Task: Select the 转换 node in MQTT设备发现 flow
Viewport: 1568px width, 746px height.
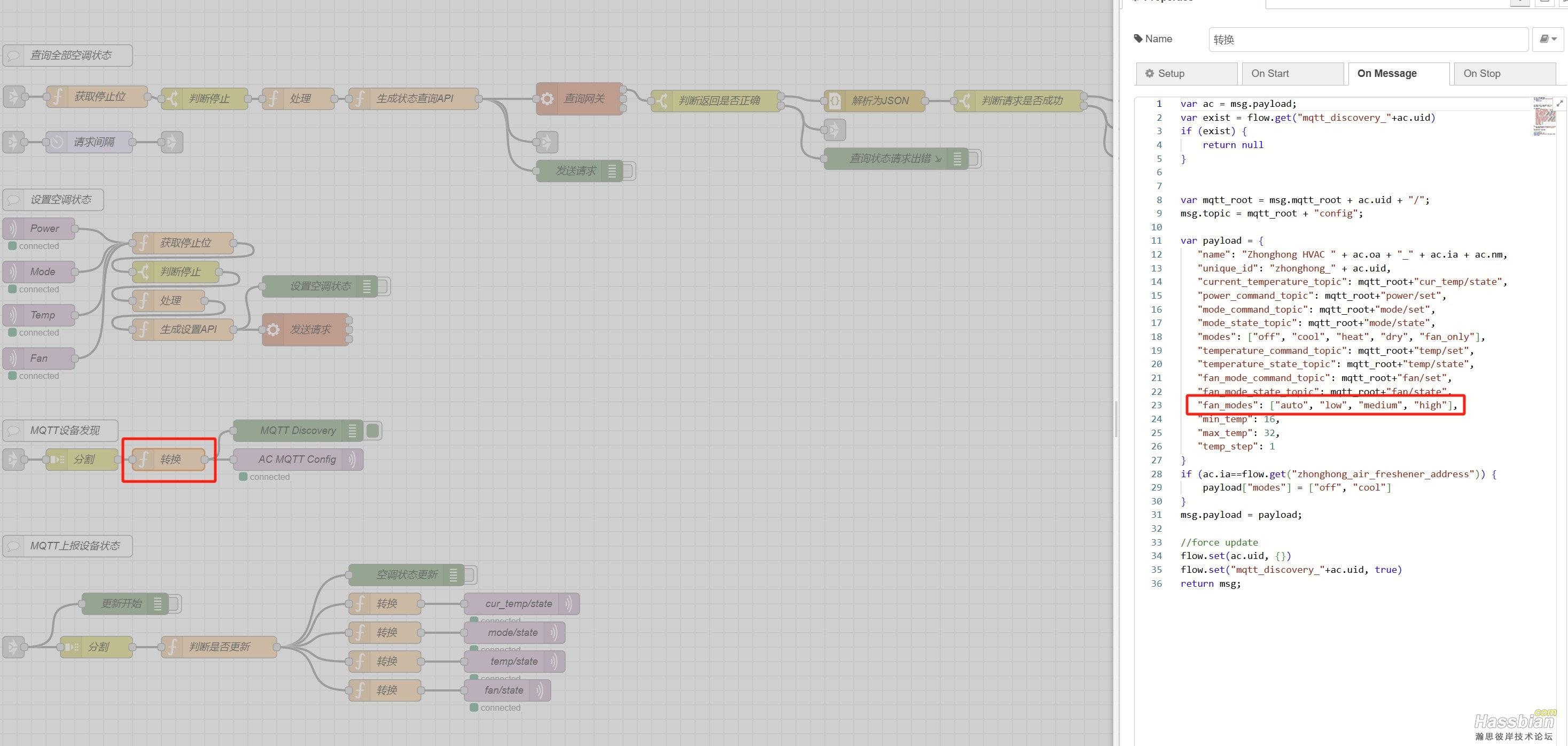Action: pos(169,459)
